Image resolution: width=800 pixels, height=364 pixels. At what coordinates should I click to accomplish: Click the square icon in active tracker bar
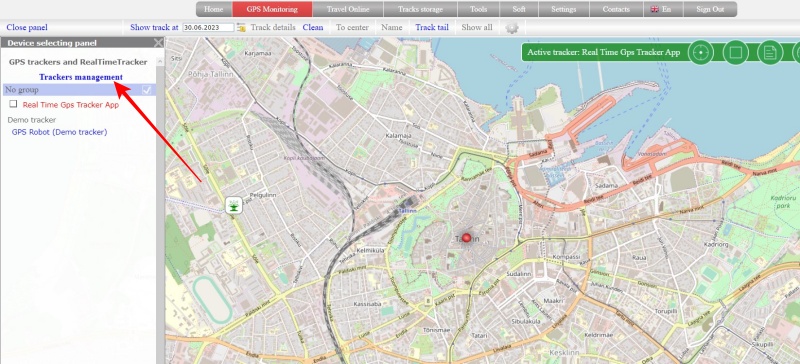(x=735, y=52)
